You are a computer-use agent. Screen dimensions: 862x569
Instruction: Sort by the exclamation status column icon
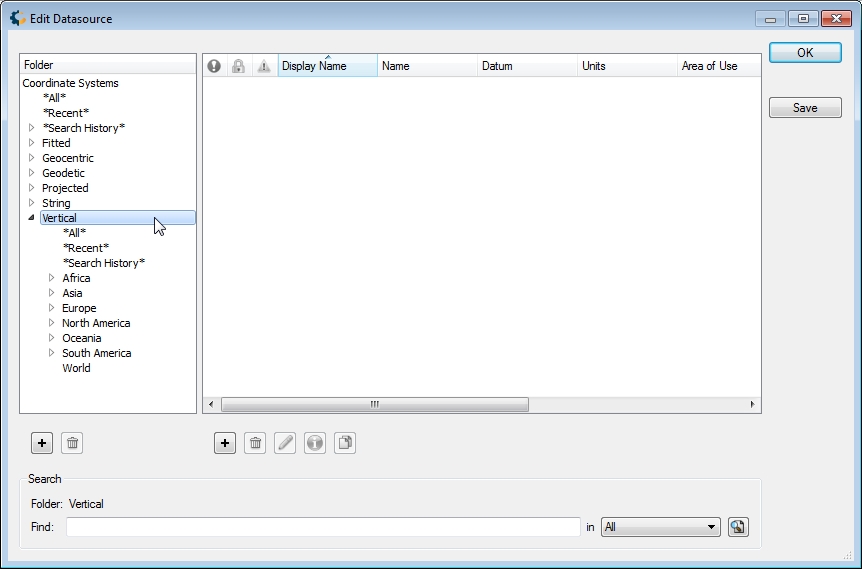[x=214, y=66]
